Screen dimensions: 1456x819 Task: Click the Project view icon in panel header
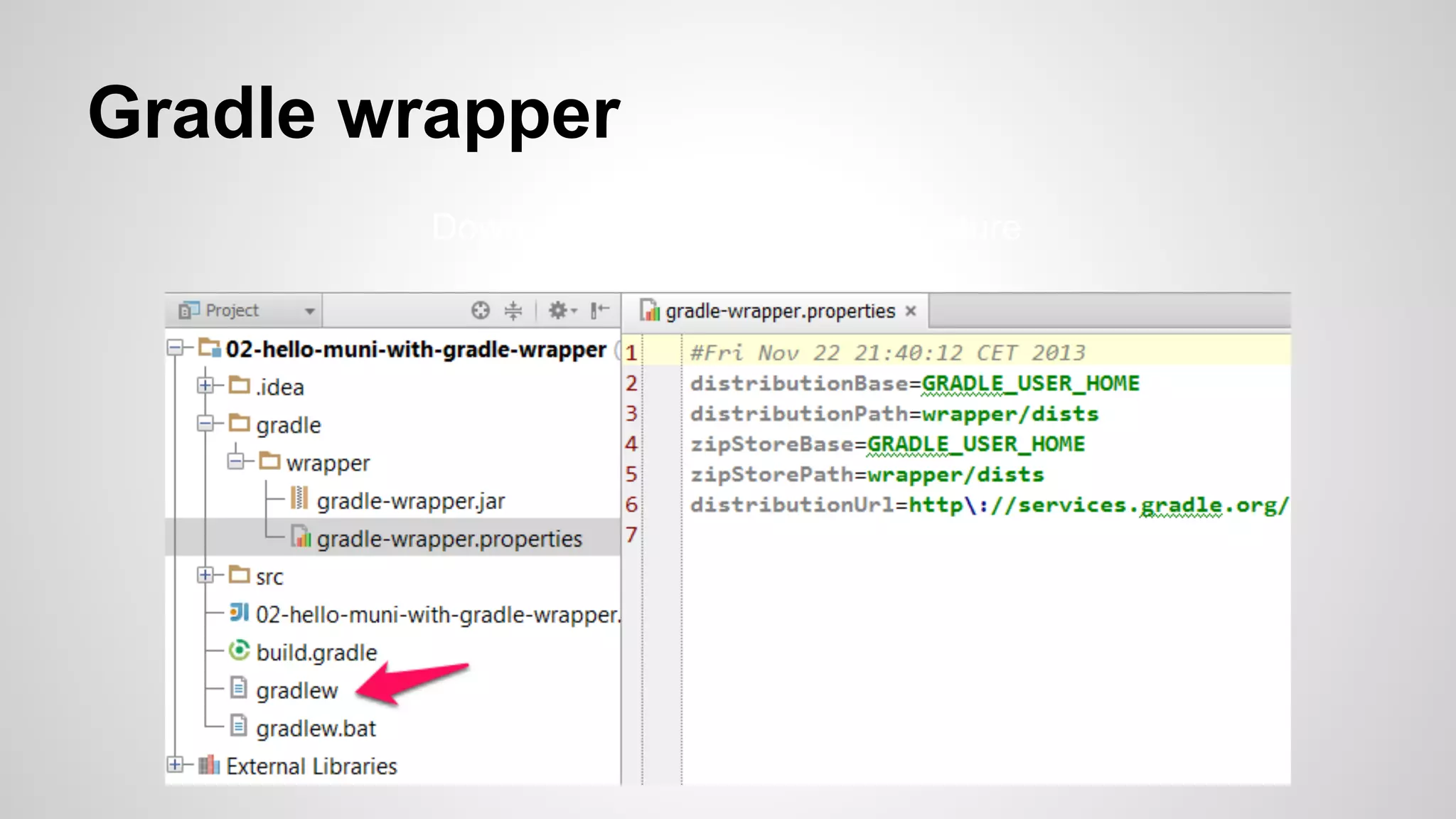coord(189,311)
